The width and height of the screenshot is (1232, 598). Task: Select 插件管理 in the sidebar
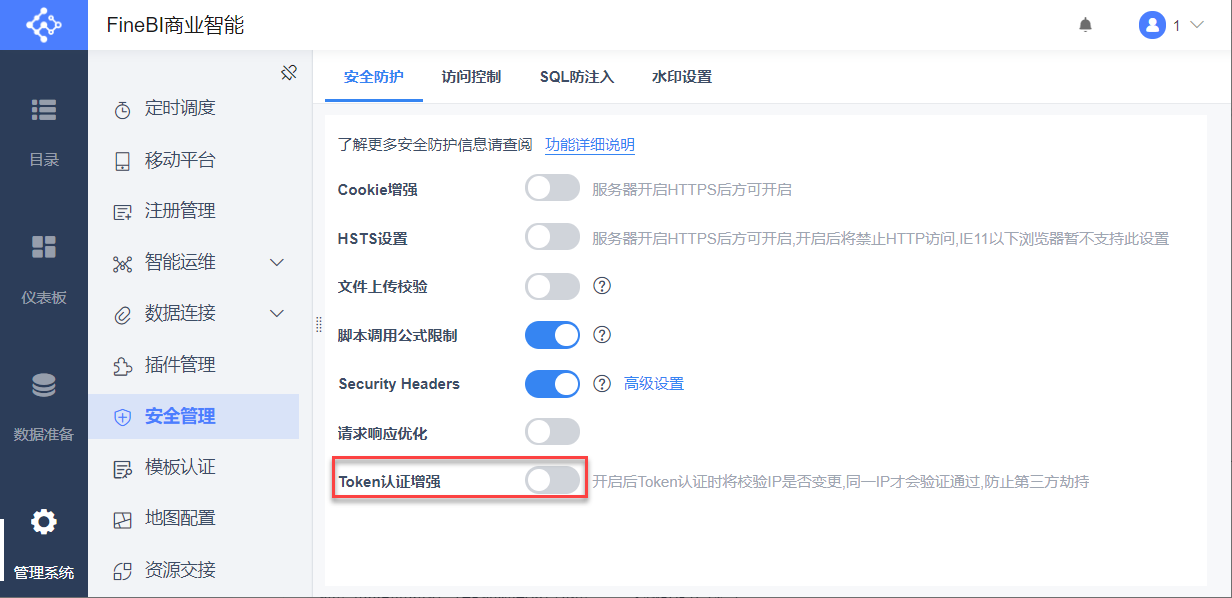pos(180,365)
